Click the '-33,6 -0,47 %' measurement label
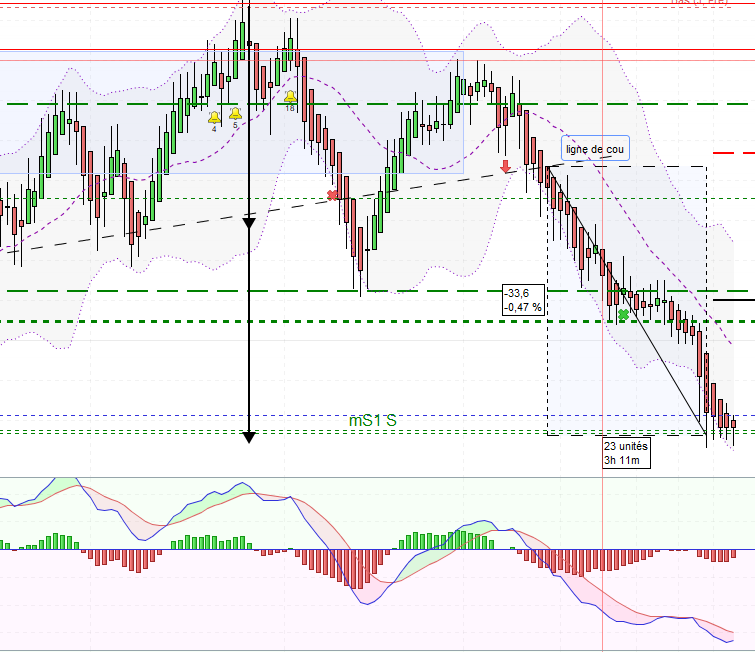755x652 pixels. (x=523, y=300)
